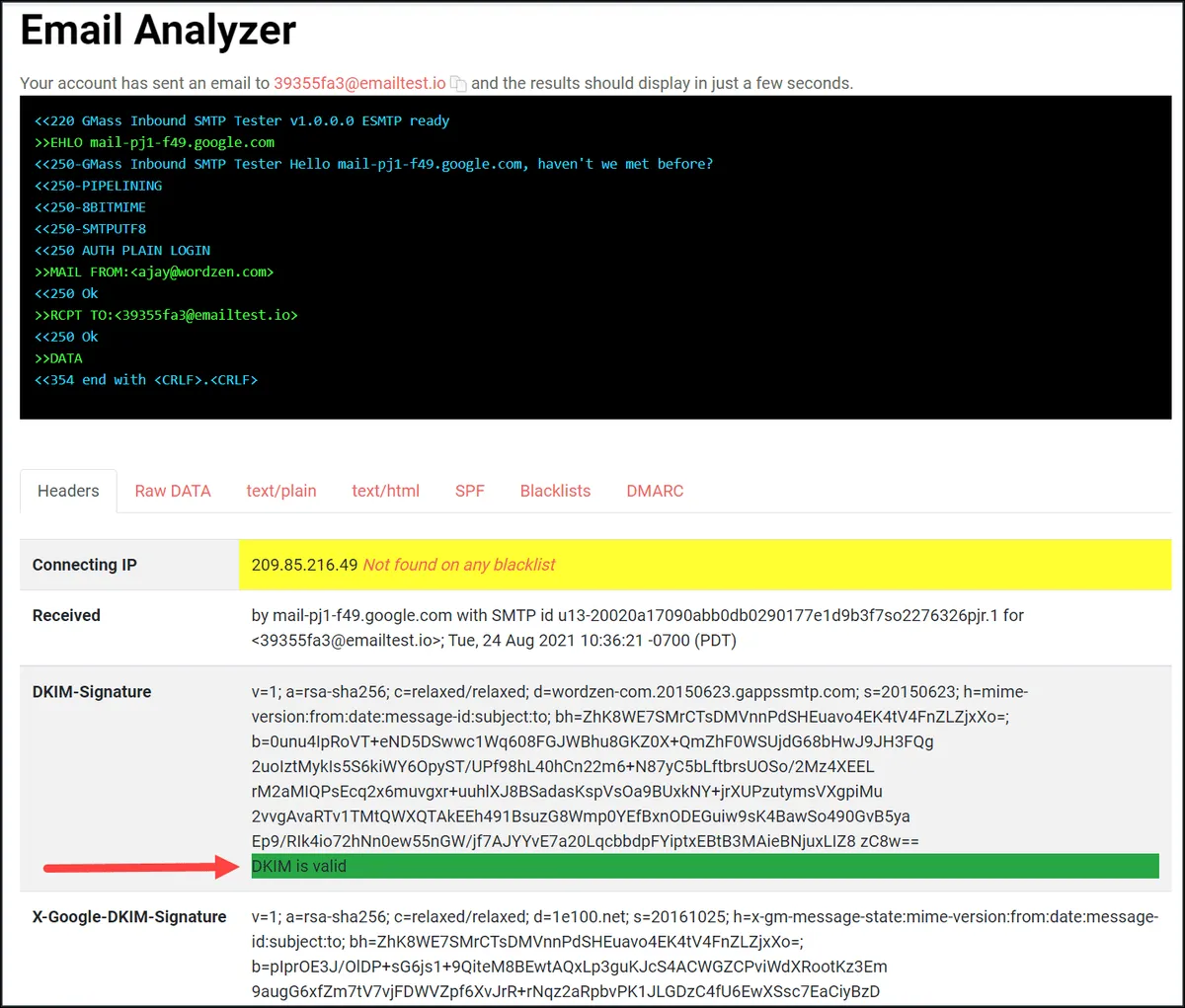Open the DMARC tab
Viewport: 1185px width, 1008px height.
655,491
